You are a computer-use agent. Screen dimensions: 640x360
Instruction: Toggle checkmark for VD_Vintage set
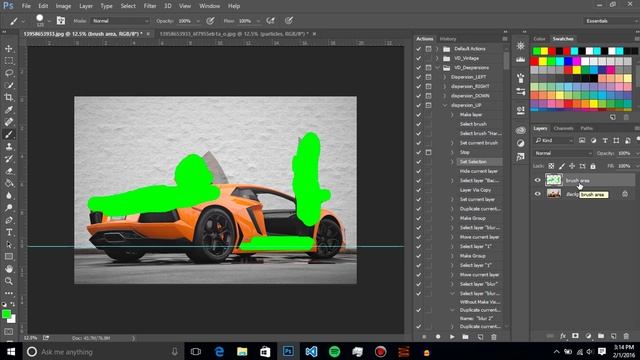point(418,58)
